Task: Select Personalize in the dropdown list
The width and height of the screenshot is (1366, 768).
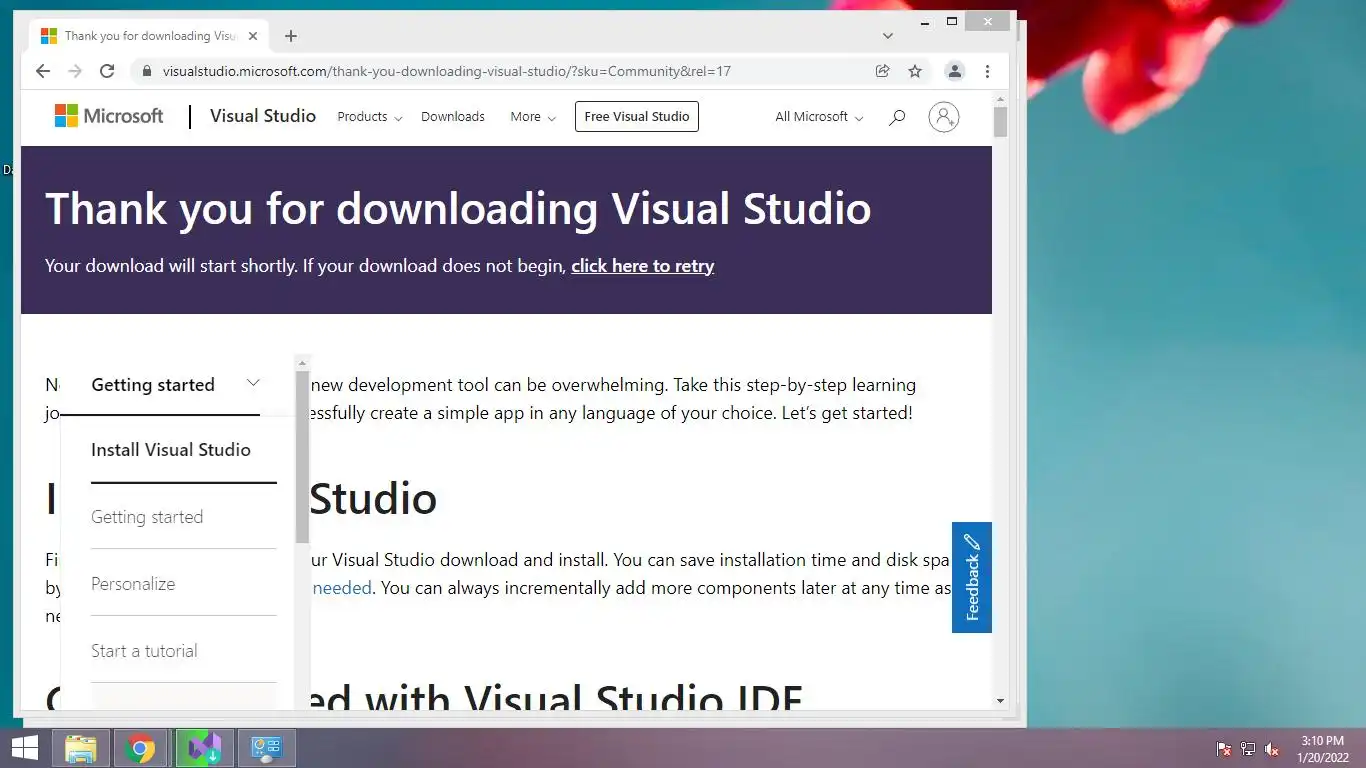Action: tap(133, 584)
